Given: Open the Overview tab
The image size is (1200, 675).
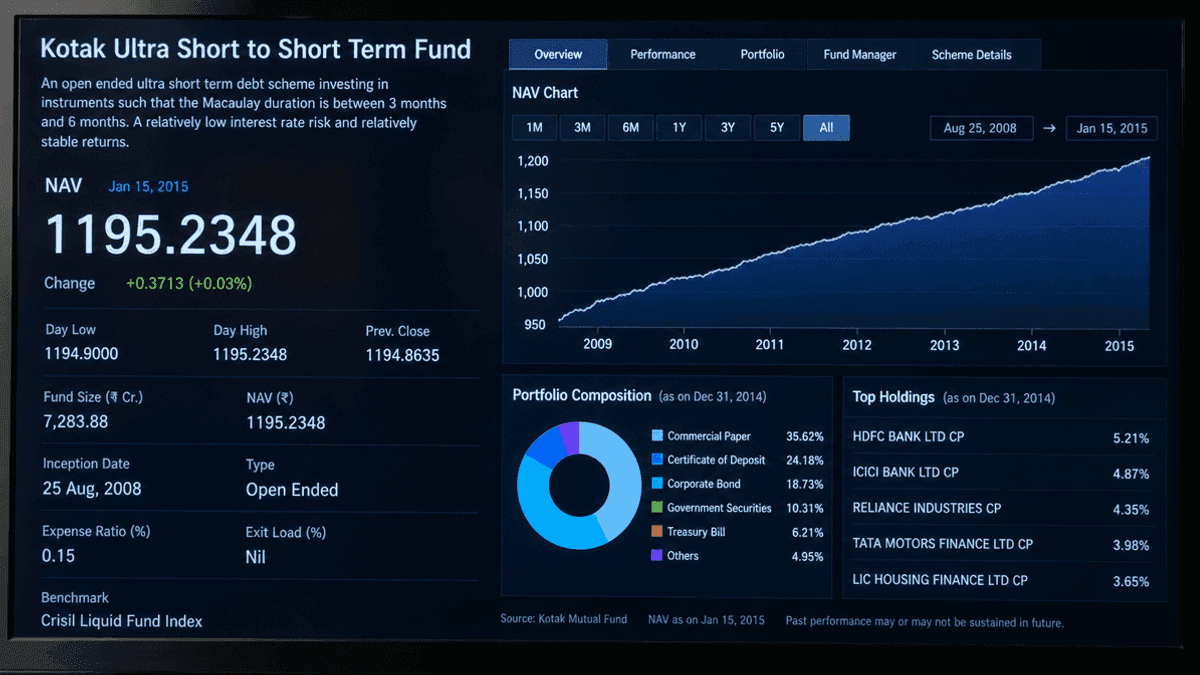Looking at the screenshot, I should tap(558, 54).
